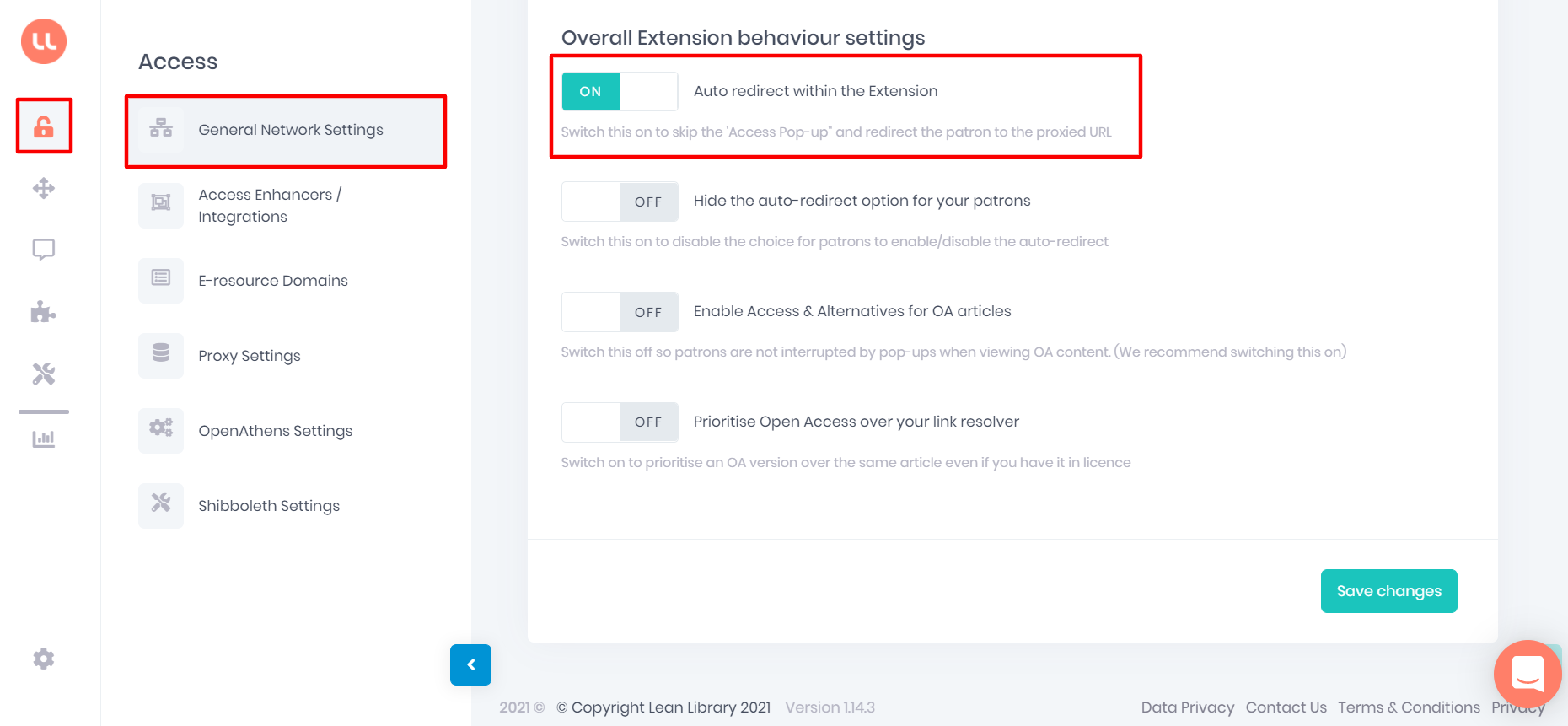
Task: Click the Version 1.14.3 label
Action: coord(830,707)
